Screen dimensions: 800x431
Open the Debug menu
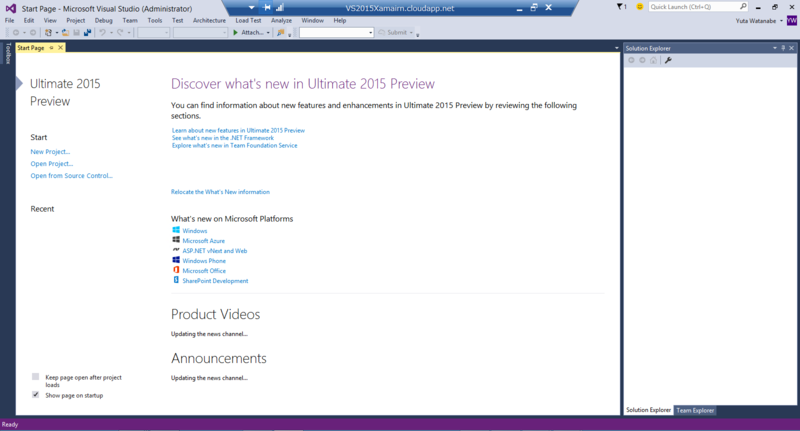(x=104, y=20)
